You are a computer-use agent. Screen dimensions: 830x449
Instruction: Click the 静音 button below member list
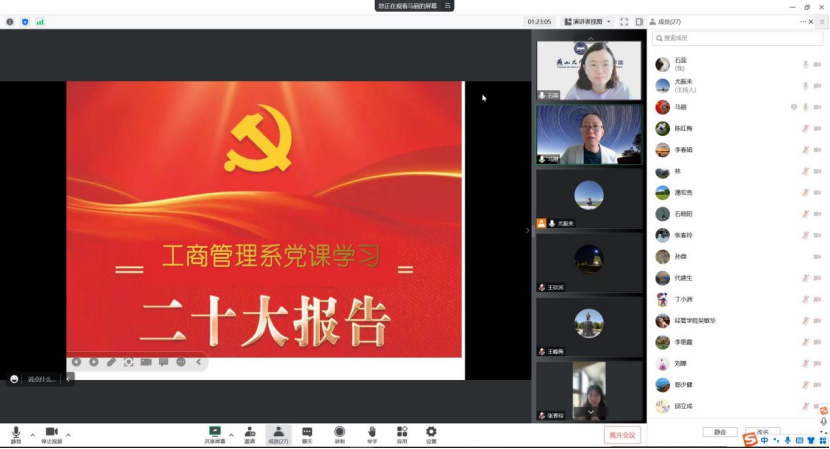tap(720, 432)
